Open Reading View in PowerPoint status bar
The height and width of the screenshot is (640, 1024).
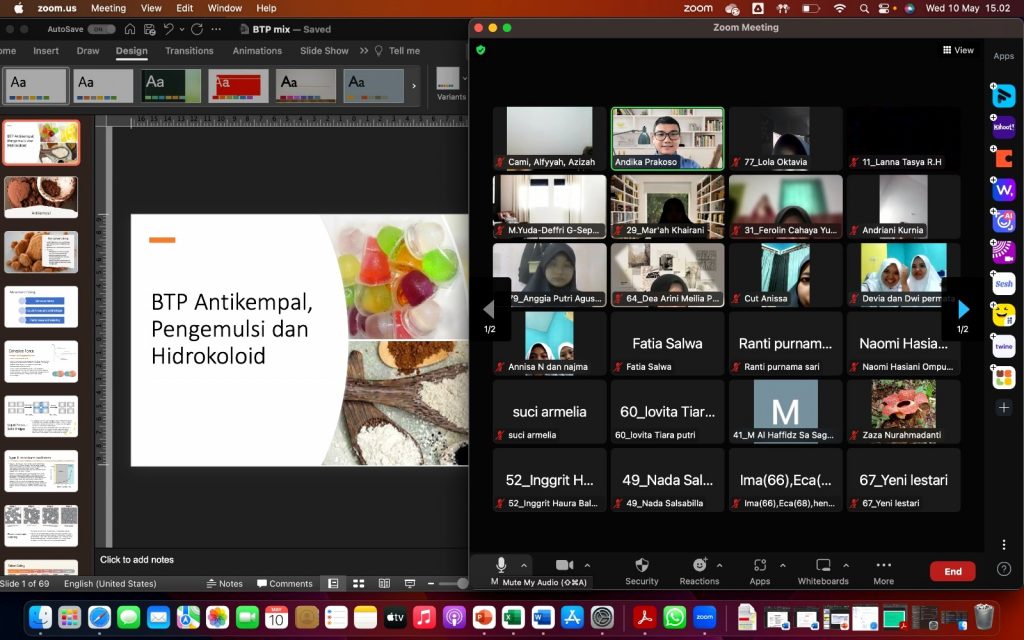(384, 583)
